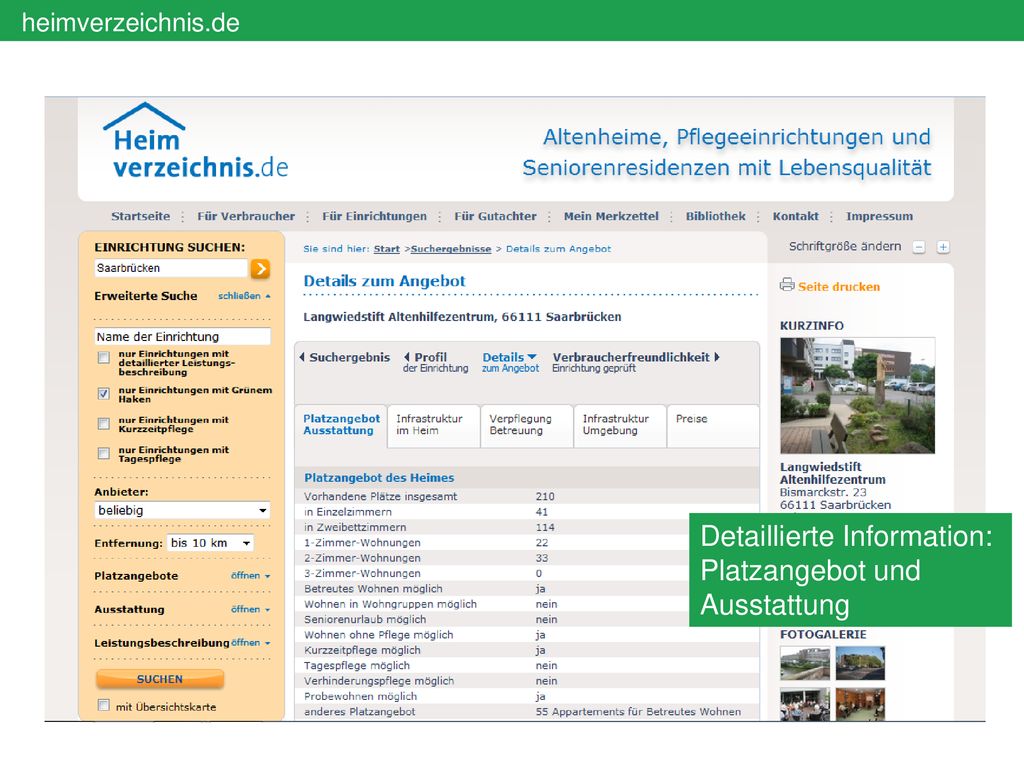The height and width of the screenshot is (768, 1024).
Task: Switch to Verpflegung Betreuung tab
Action: tap(527, 425)
